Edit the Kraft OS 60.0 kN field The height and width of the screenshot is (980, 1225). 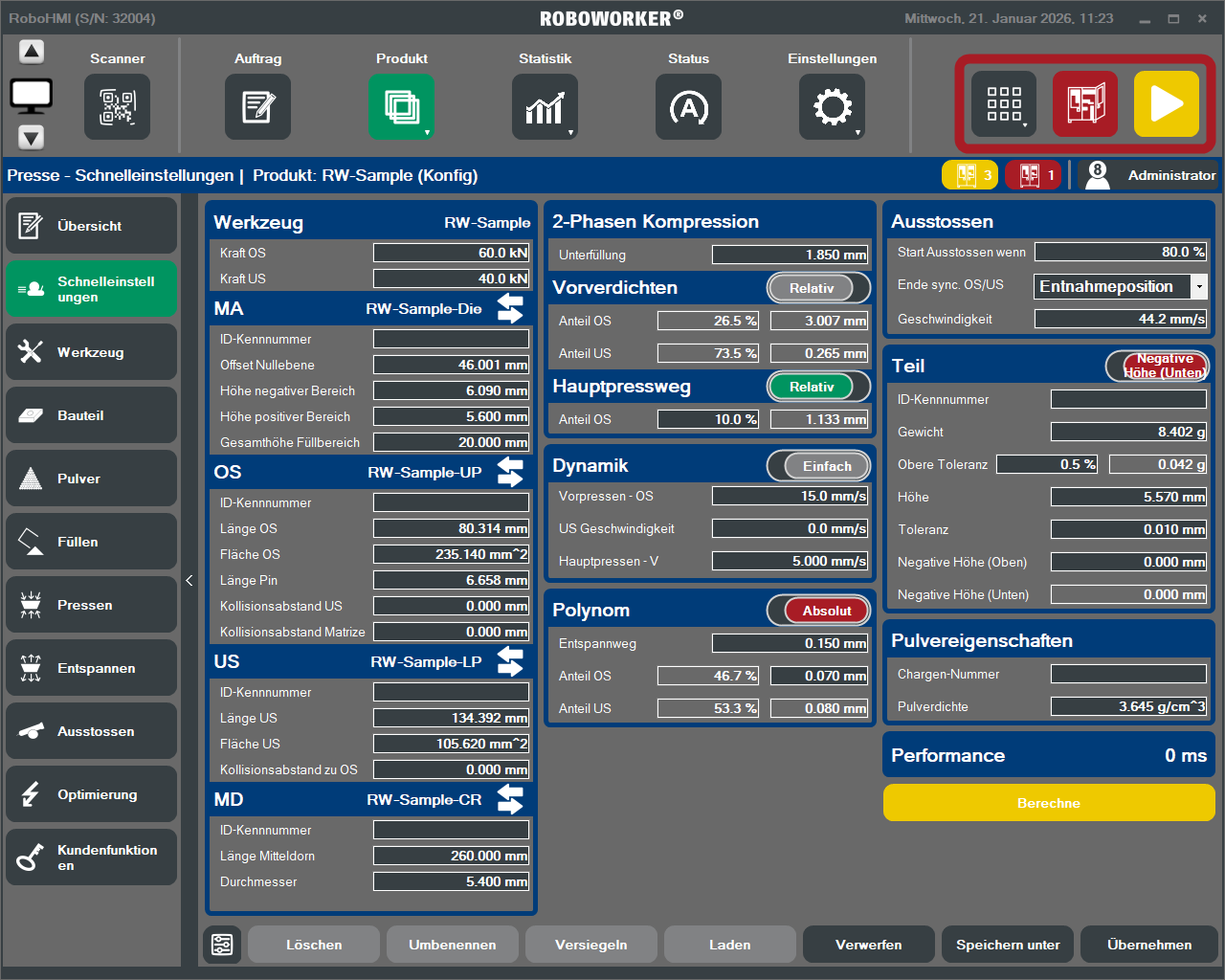pyautogui.click(x=451, y=253)
